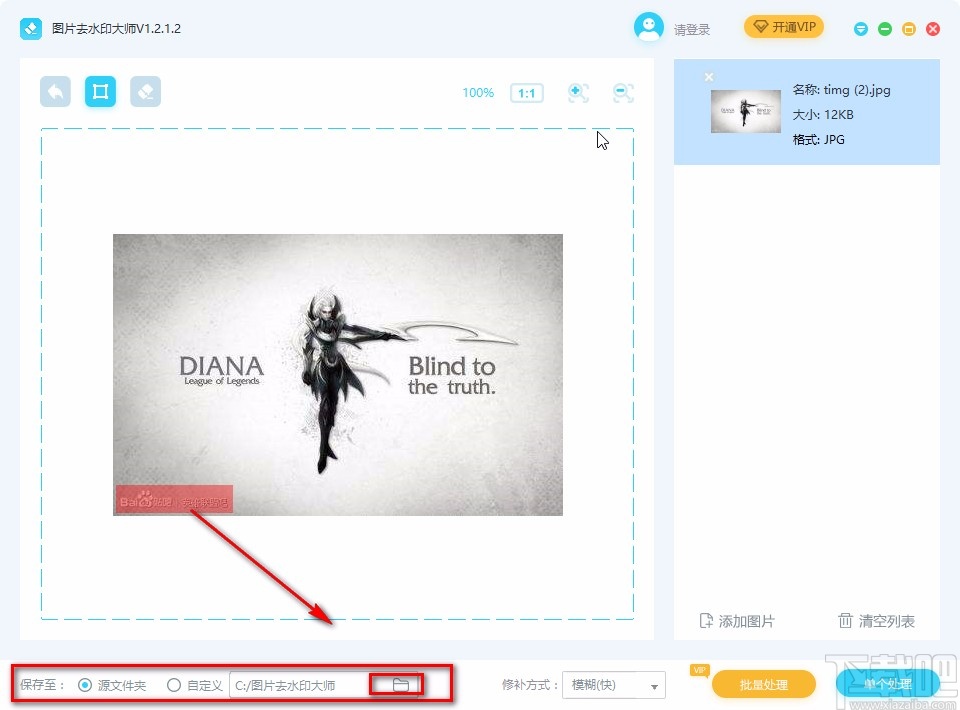Click the 1:1 actual size button
960x710 pixels.
coord(527,93)
